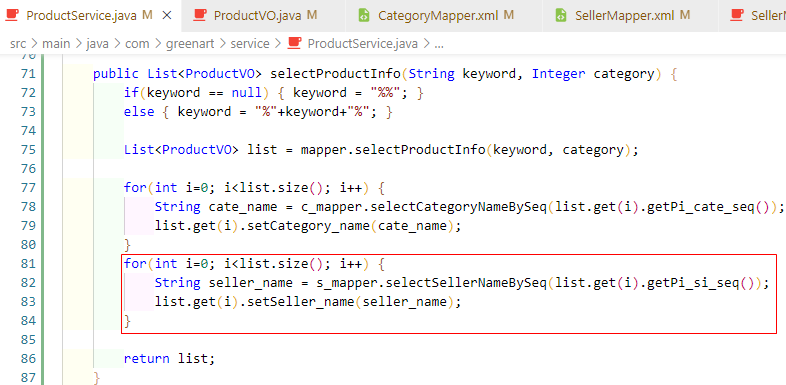Click the 'com' breadcrumb segment

pyautogui.click(x=137, y=44)
